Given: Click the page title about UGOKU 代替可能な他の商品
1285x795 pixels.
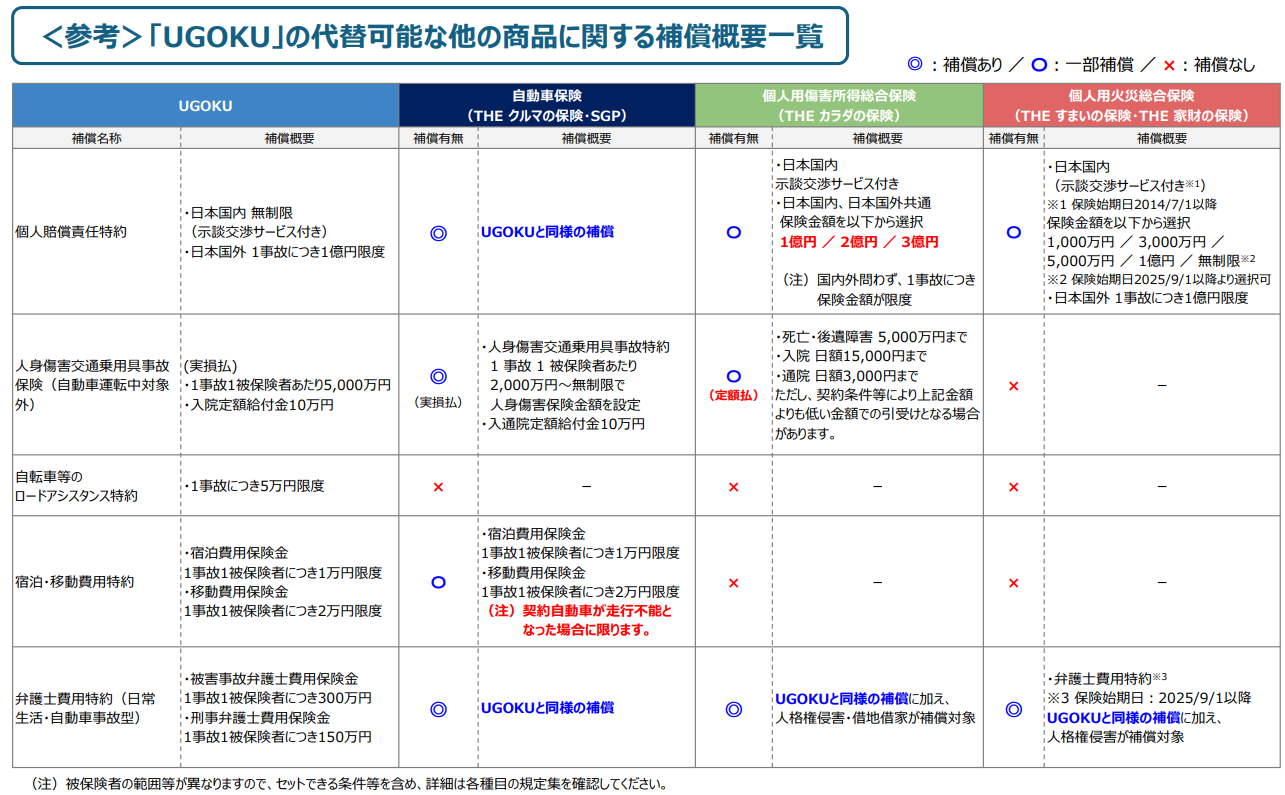Looking at the screenshot, I should (430, 37).
